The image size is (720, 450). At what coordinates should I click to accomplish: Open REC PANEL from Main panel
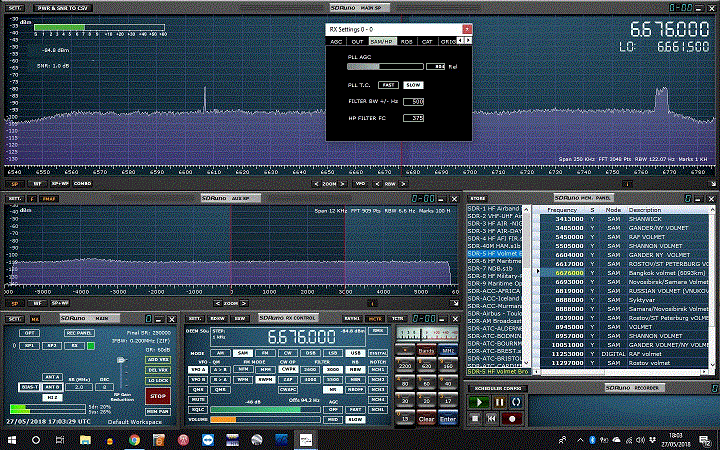click(x=79, y=333)
